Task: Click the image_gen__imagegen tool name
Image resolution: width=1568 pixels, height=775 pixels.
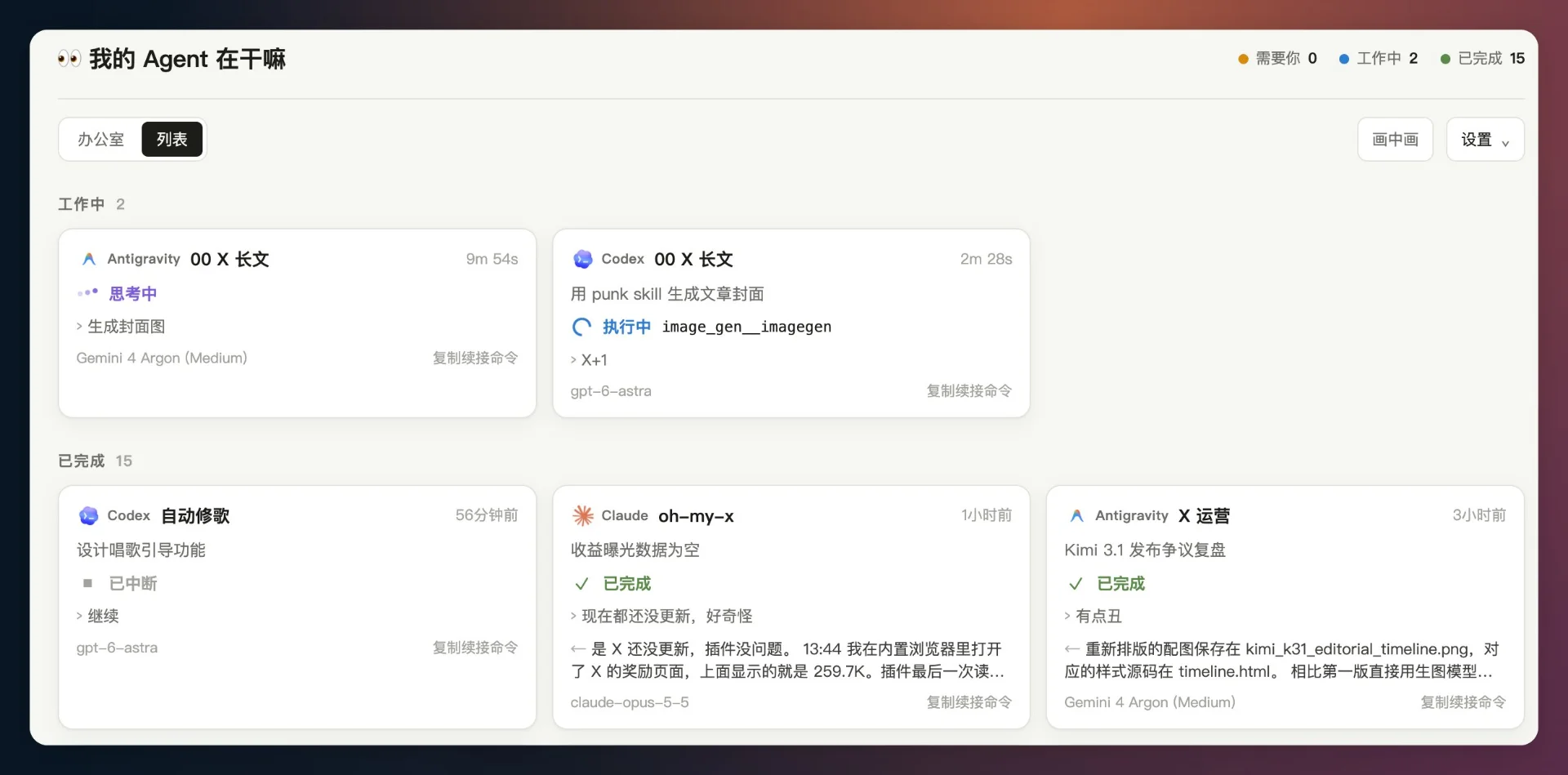Action: (746, 327)
